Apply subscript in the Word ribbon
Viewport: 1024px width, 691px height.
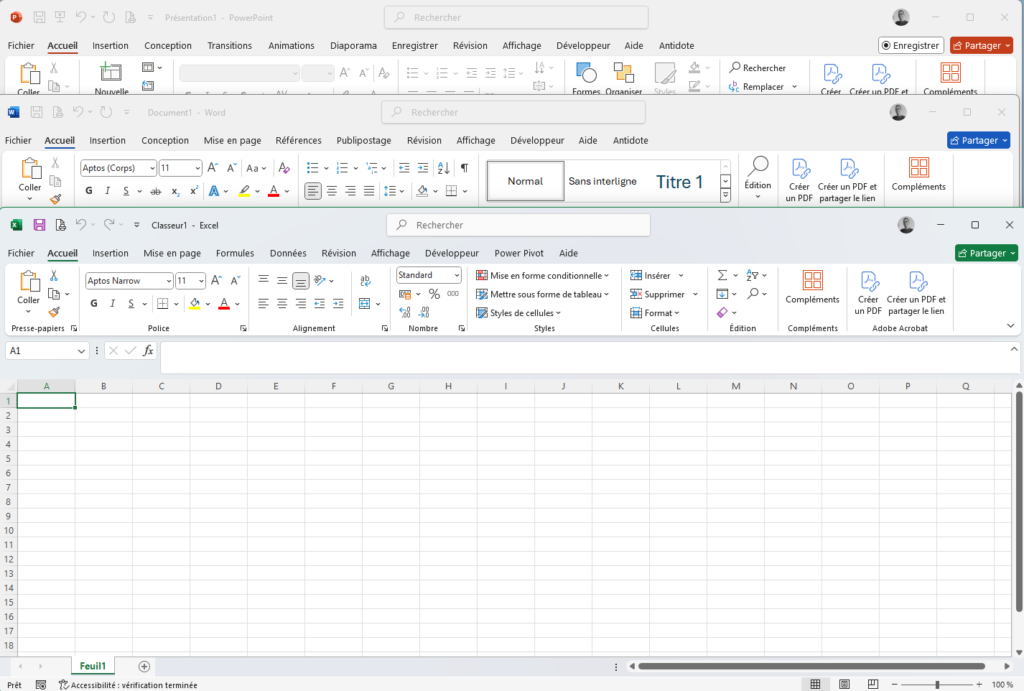[175, 191]
